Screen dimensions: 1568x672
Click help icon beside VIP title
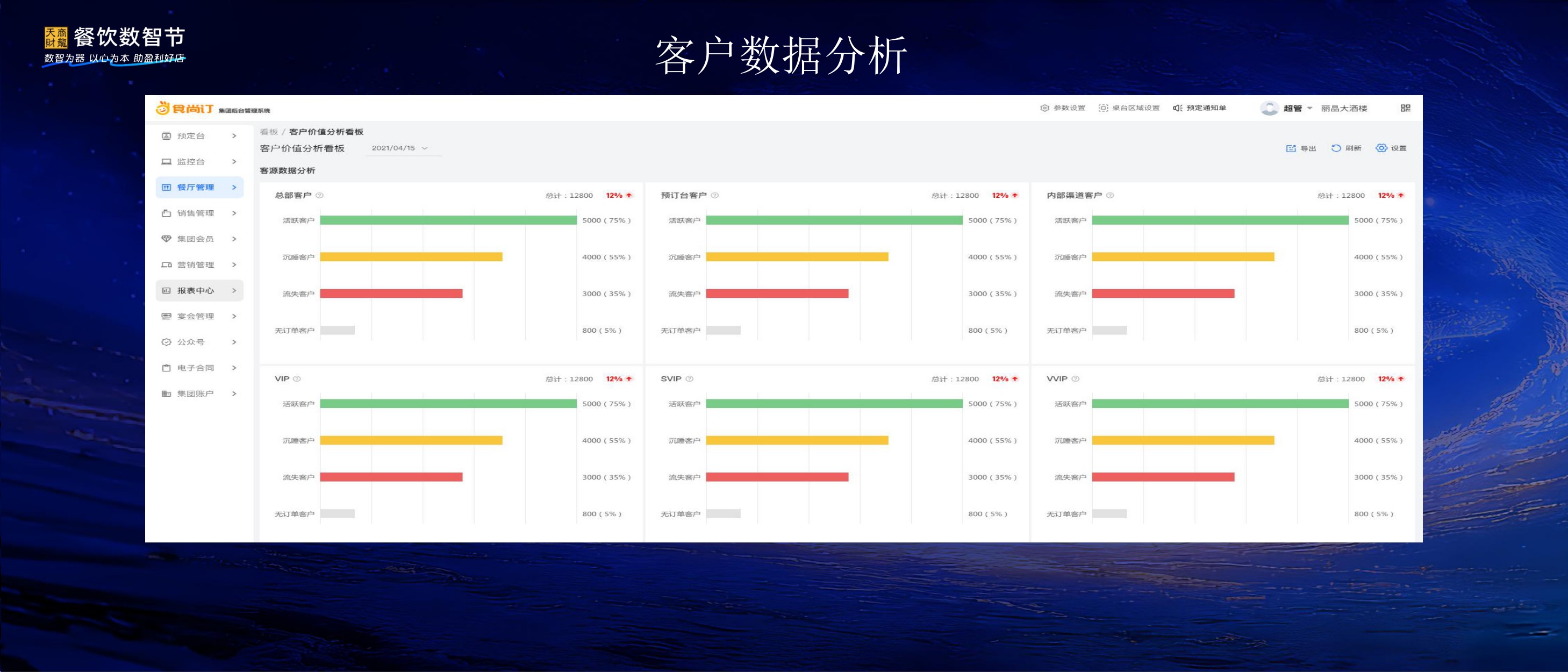297,378
